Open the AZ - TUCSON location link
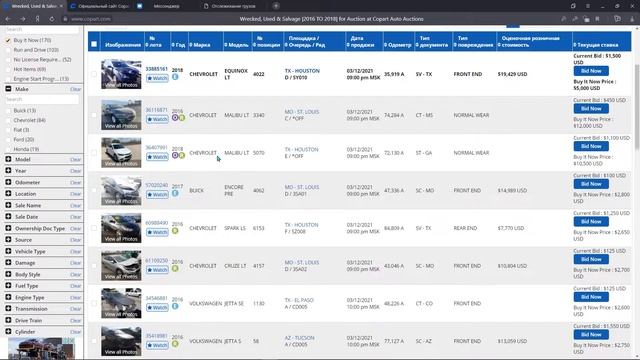The height and width of the screenshot is (360, 640). pyautogui.click(x=300, y=338)
